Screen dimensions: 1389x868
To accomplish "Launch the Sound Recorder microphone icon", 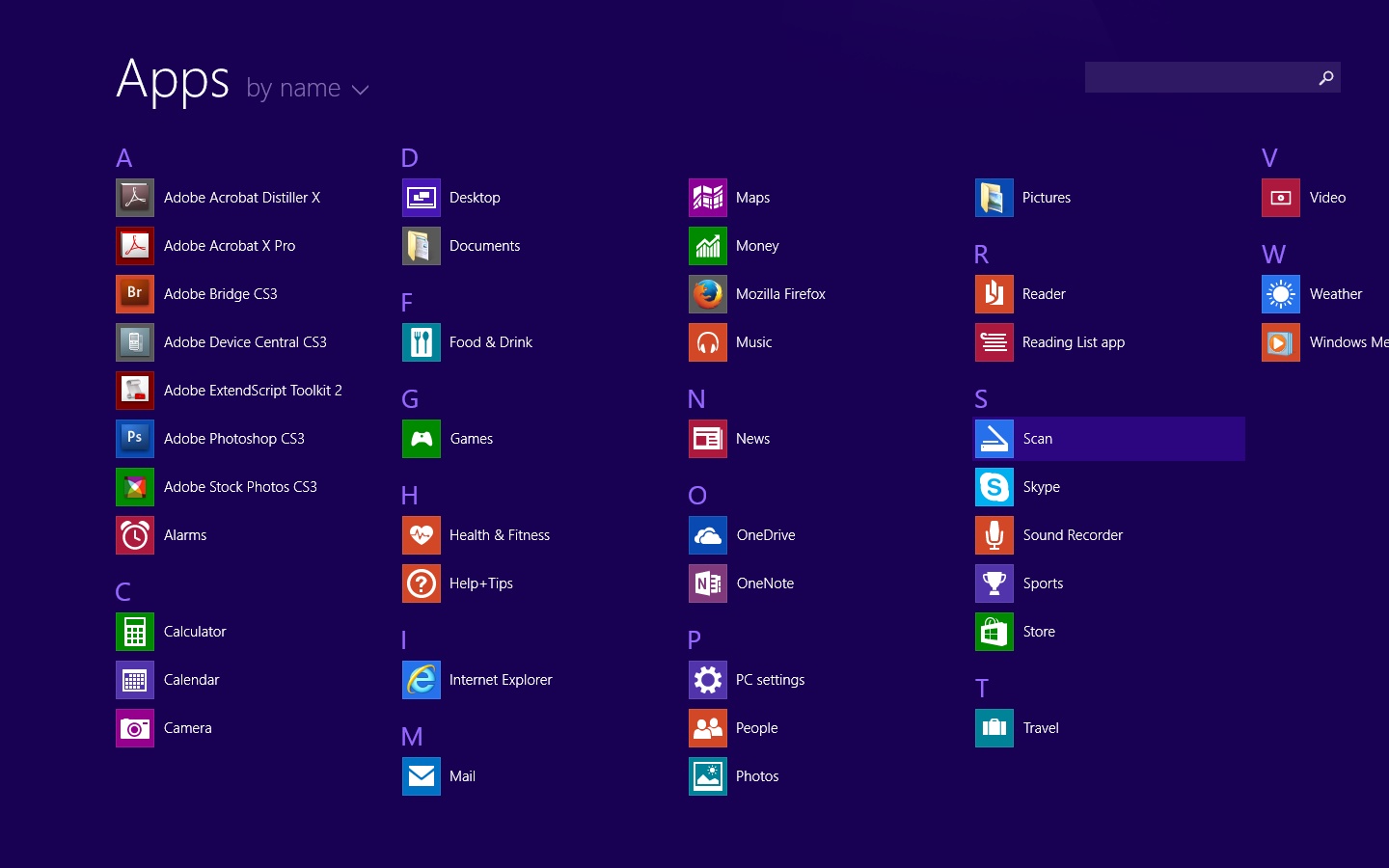I will 994,535.
